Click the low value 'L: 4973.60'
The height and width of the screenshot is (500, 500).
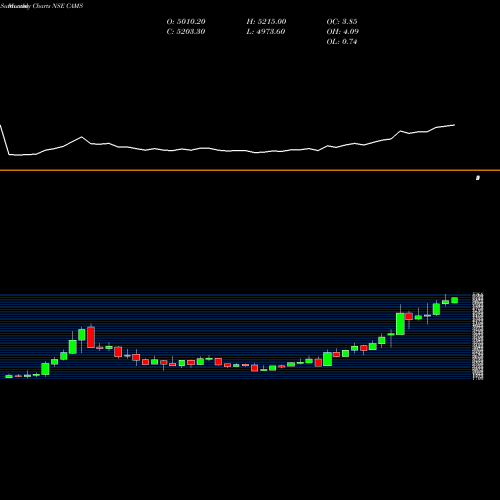(266, 32)
